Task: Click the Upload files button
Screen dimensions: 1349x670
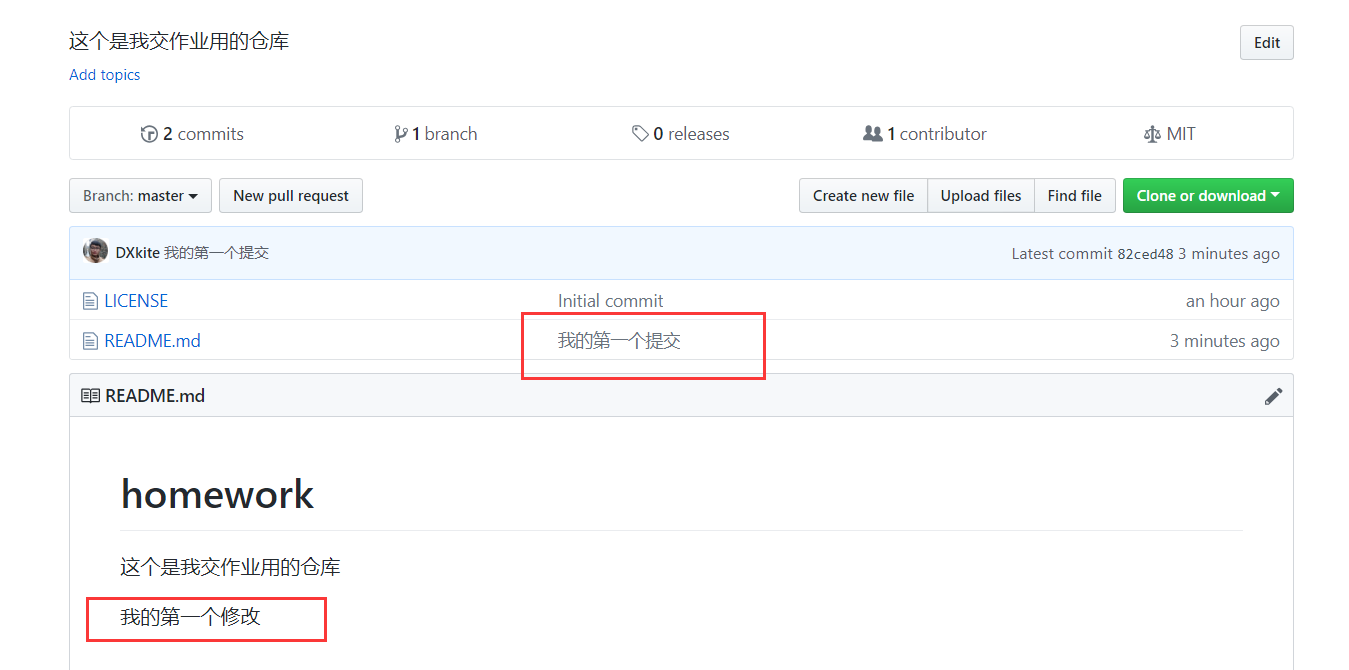Action: coord(980,196)
